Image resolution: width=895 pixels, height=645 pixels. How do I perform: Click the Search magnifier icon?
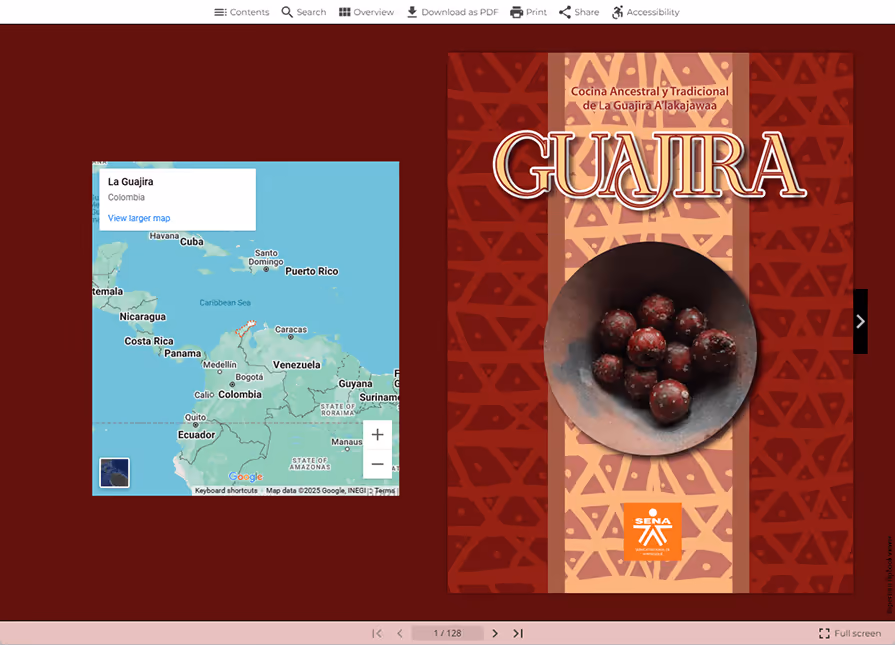287,12
